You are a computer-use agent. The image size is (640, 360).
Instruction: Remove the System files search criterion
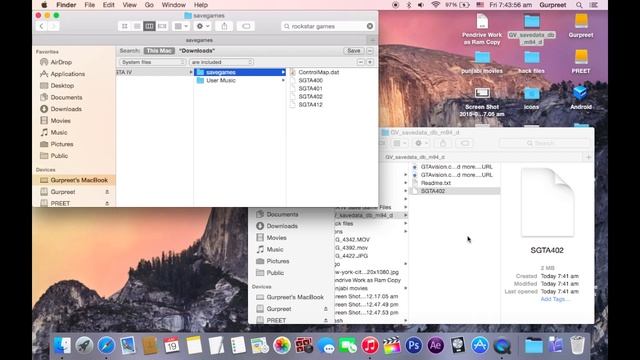pos(360,62)
